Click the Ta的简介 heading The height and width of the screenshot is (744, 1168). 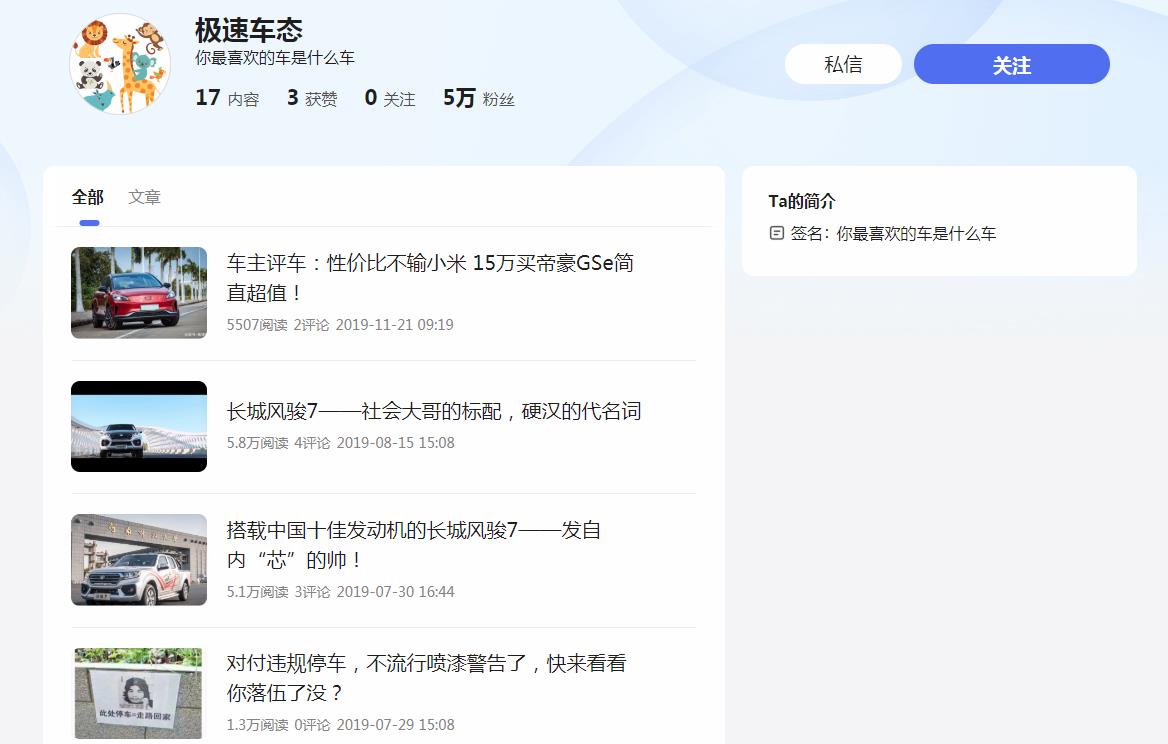(x=802, y=201)
